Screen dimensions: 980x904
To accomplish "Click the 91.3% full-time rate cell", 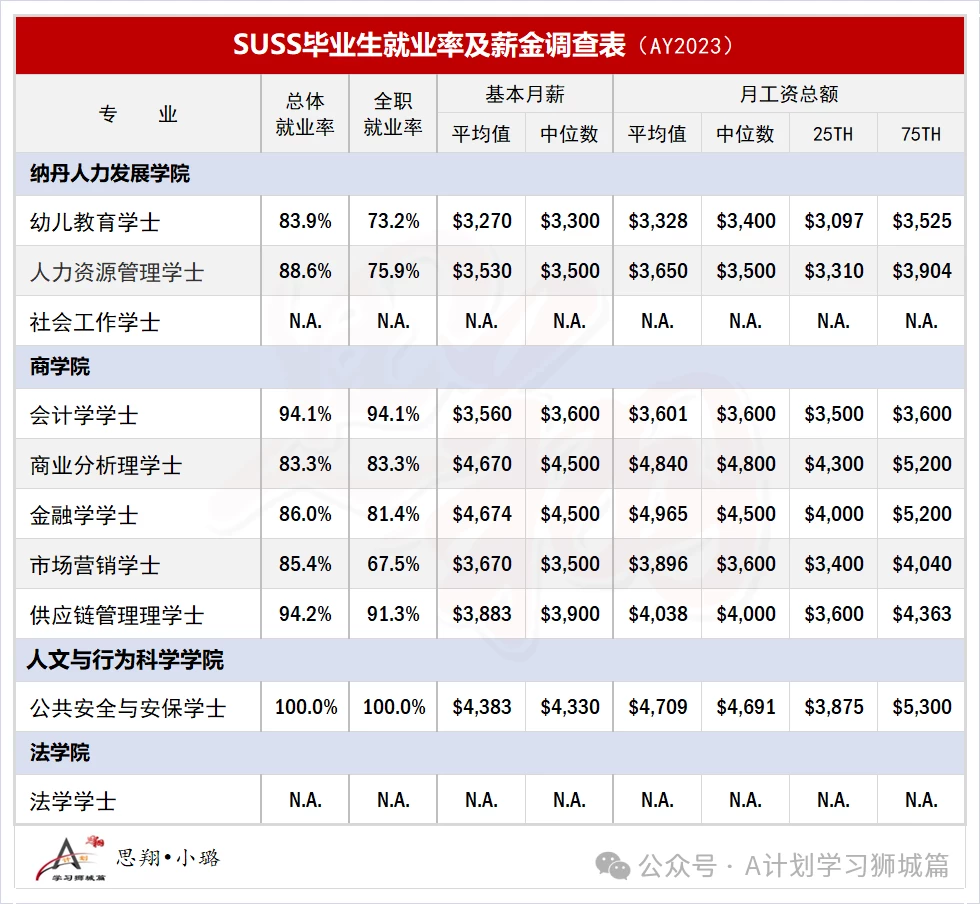I will 393,614.
